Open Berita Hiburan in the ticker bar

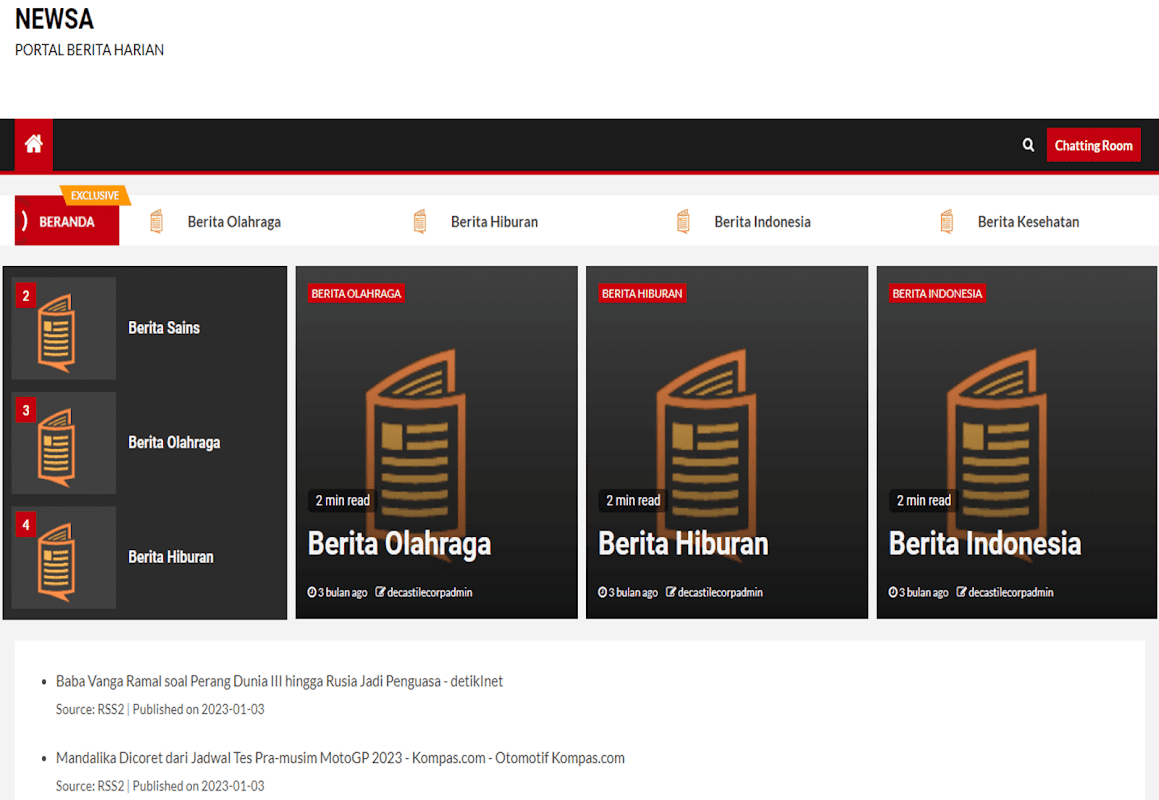pyautogui.click(x=494, y=222)
